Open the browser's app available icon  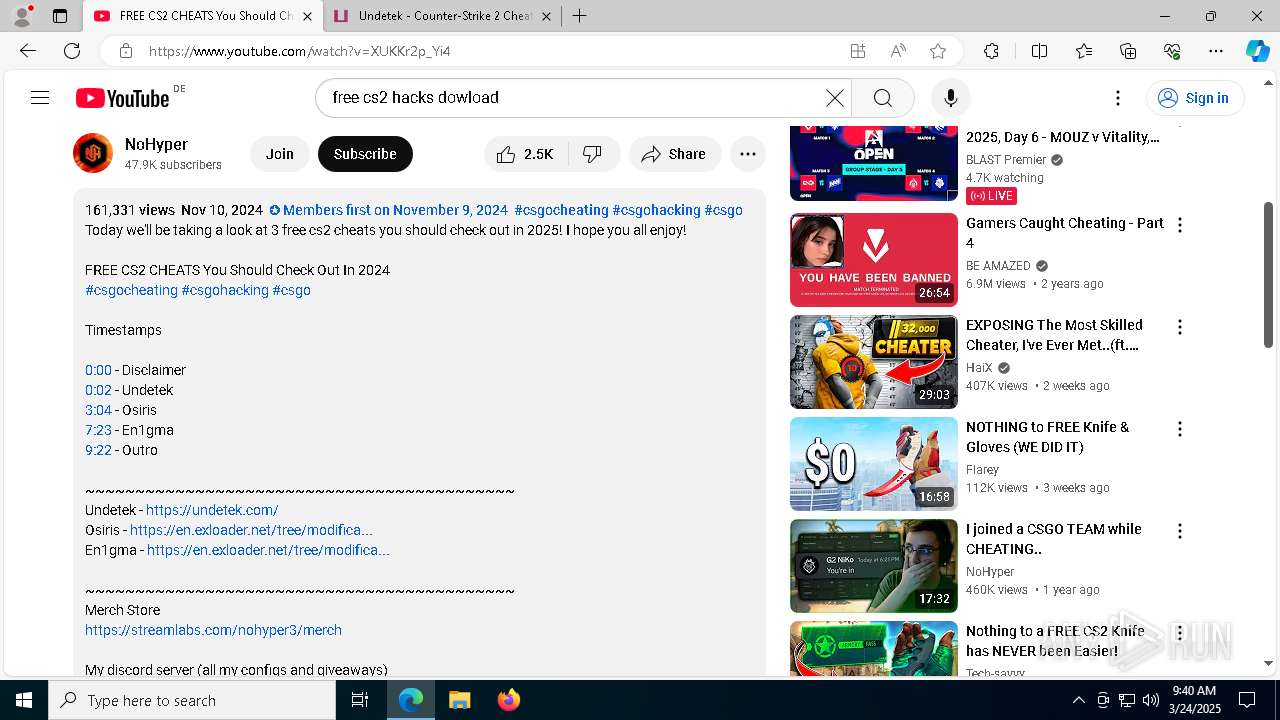(x=858, y=51)
